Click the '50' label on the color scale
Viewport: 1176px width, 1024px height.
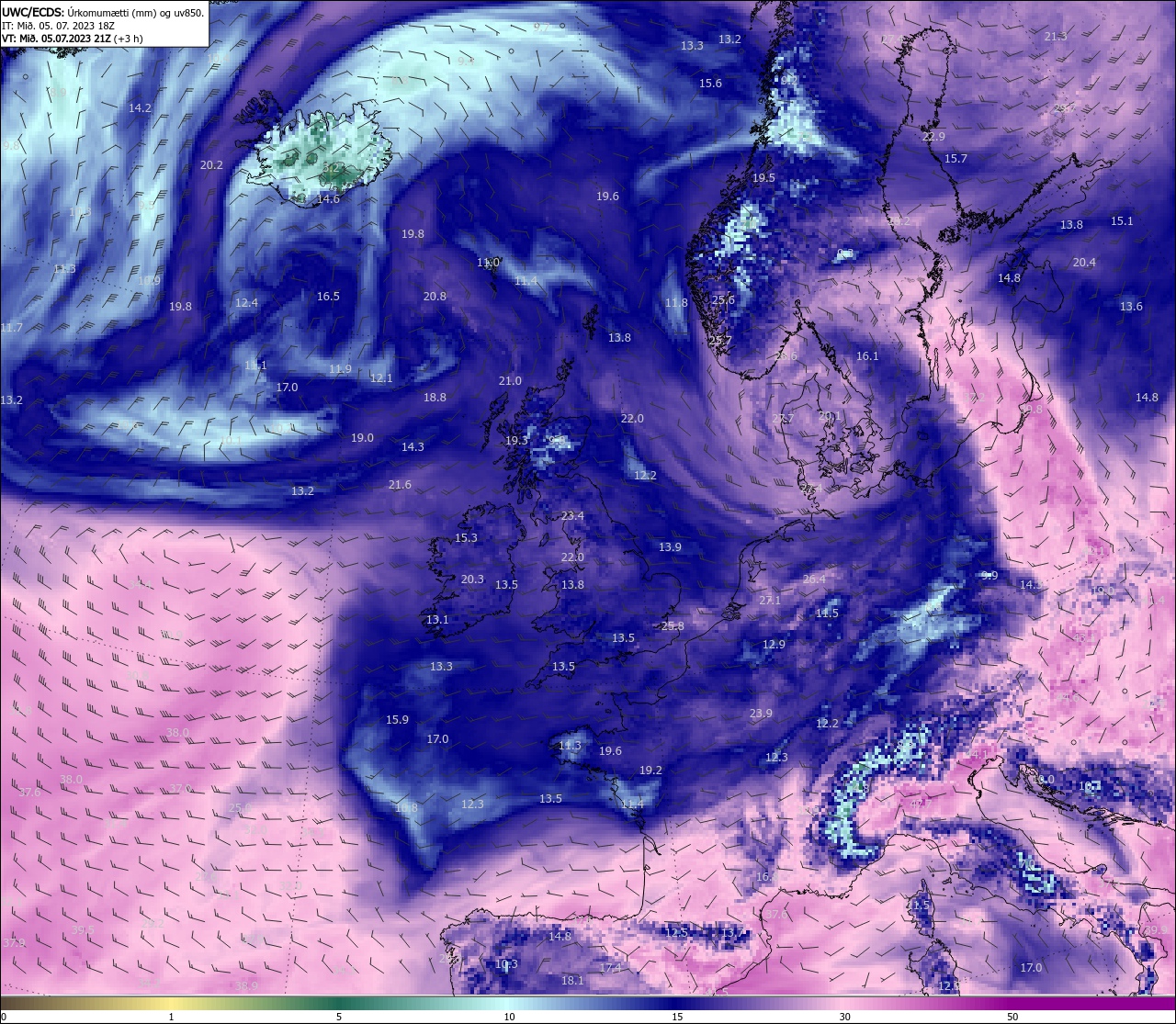click(x=1012, y=1017)
